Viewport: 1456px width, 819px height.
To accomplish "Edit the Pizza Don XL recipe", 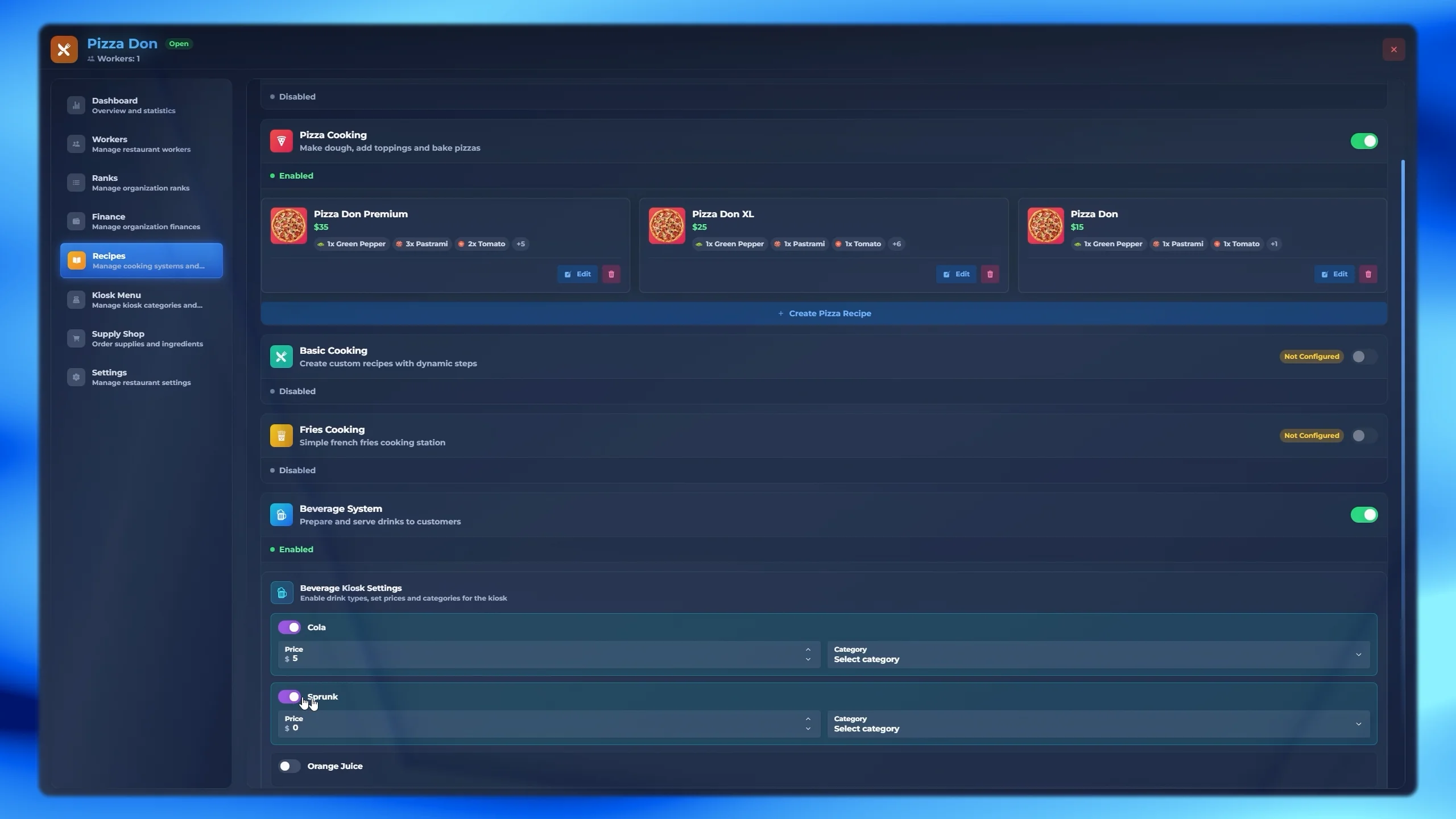I will click(956, 274).
